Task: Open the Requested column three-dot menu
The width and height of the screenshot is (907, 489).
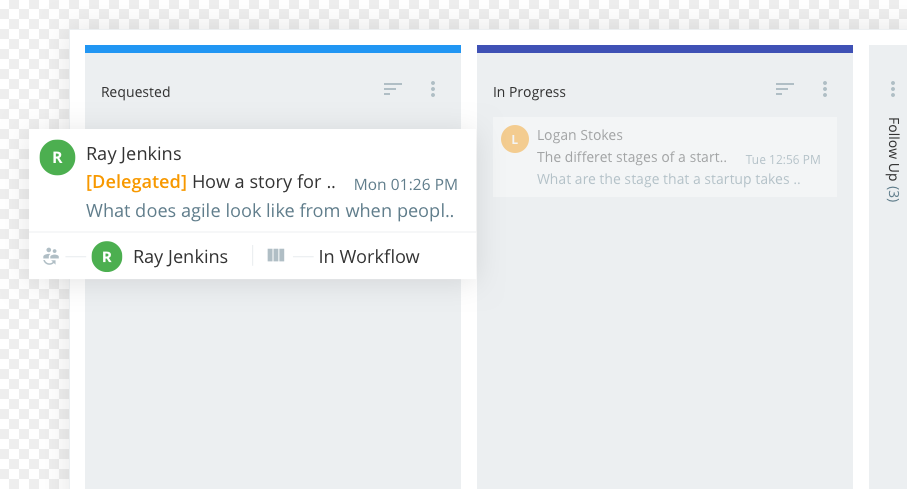Action: click(x=433, y=90)
